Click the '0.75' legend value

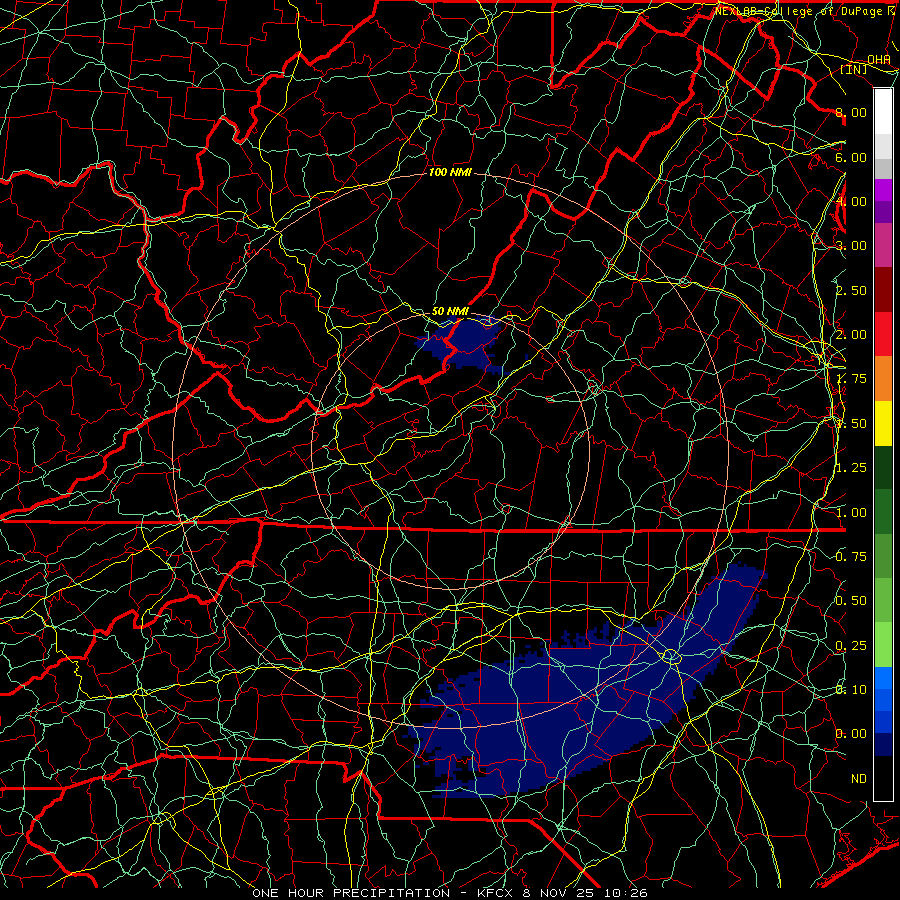(x=851, y=557)
